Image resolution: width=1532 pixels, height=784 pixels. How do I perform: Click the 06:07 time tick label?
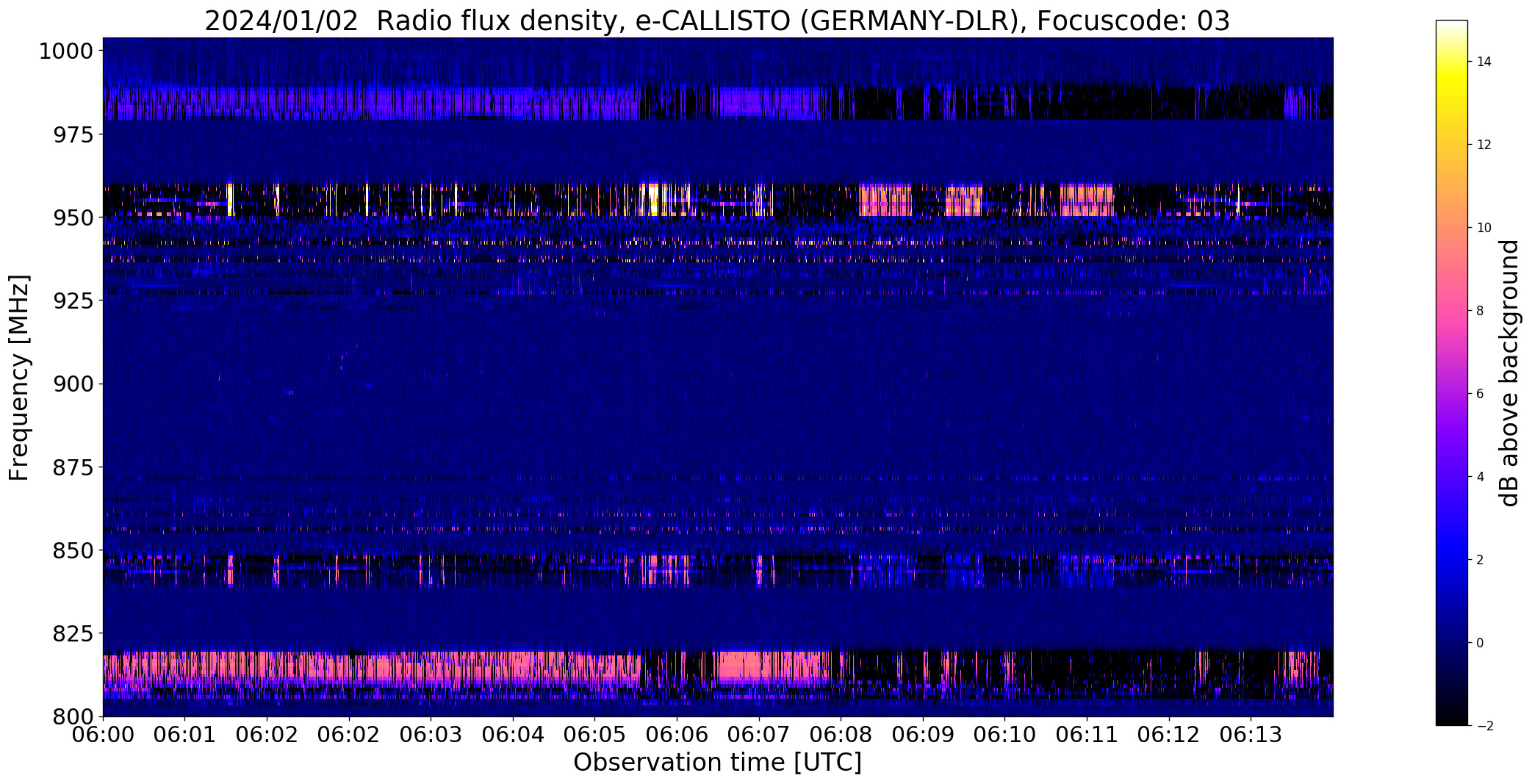coord(758,735)
